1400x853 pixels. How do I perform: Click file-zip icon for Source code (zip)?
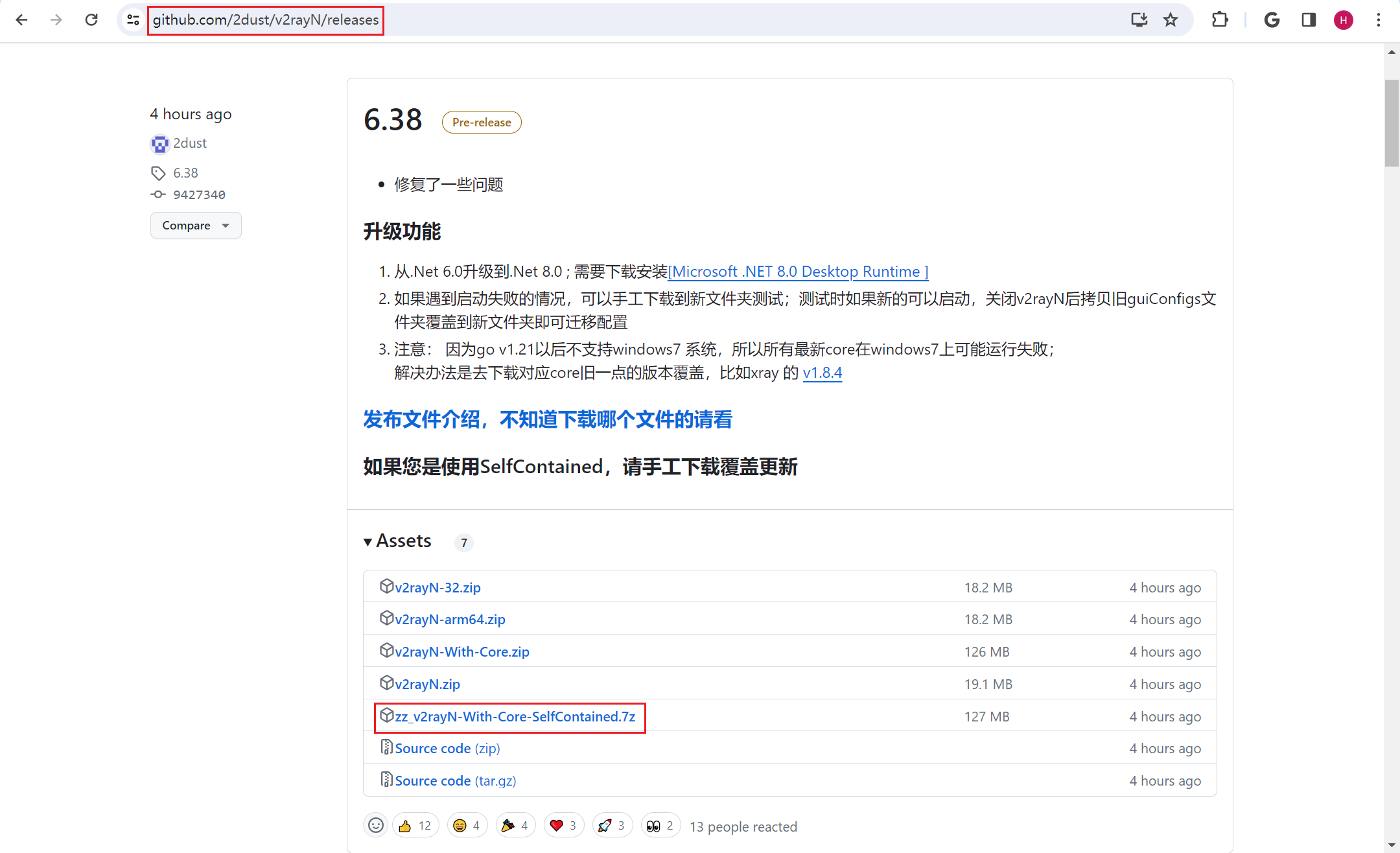coord(386,747)
